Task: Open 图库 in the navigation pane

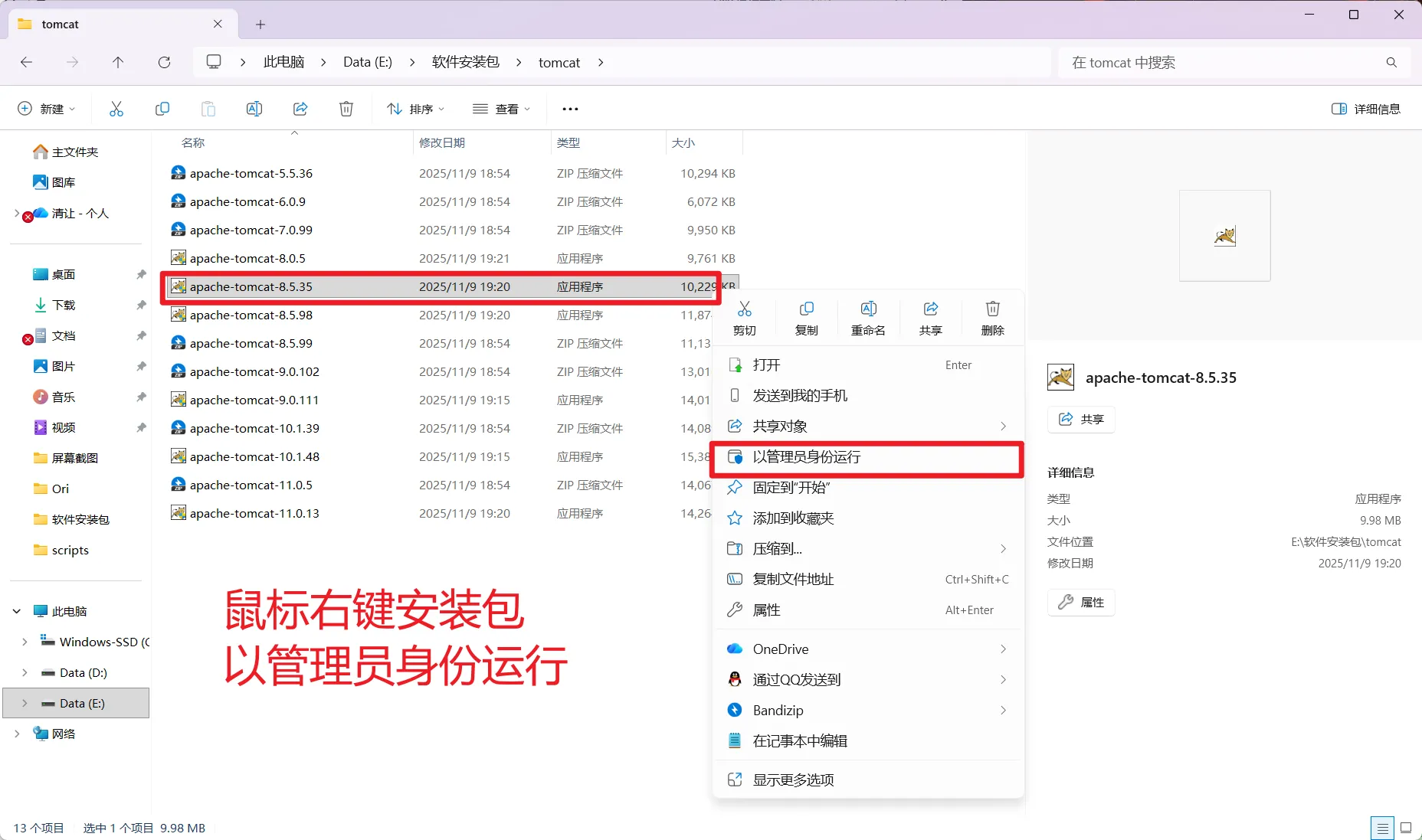Action: [64, 182]
